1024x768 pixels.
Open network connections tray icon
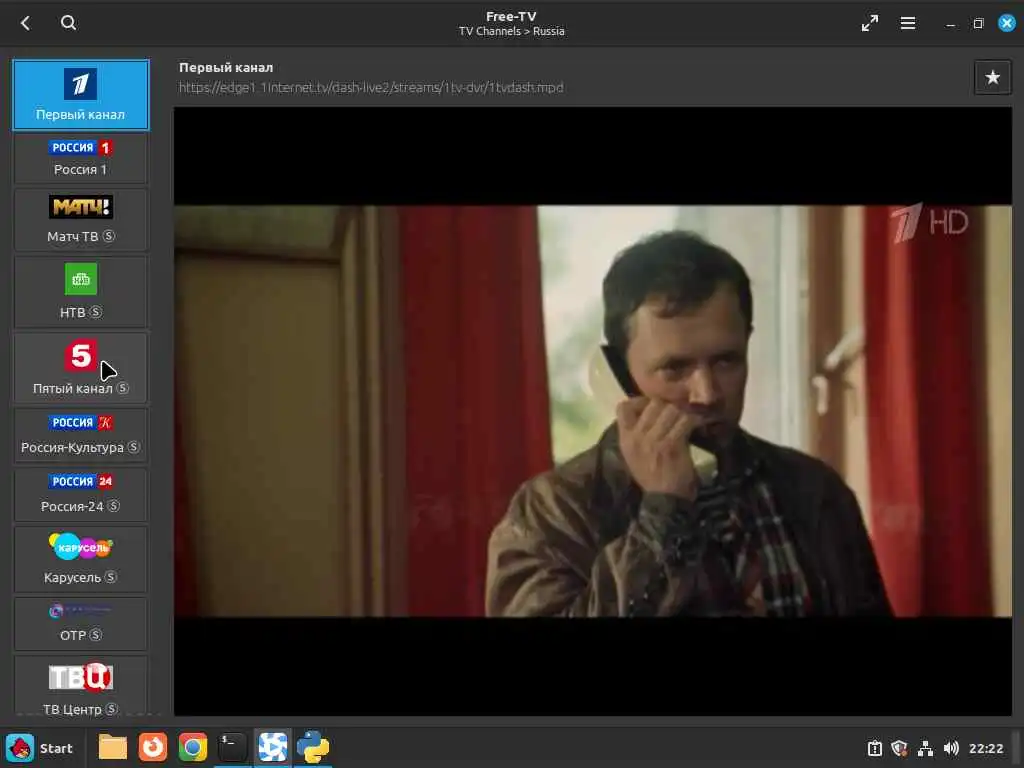pos(925,748)
